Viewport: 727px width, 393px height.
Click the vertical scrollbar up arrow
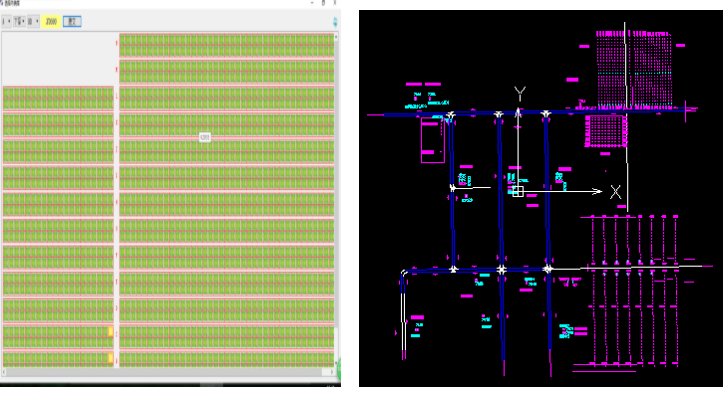(336, 36)
